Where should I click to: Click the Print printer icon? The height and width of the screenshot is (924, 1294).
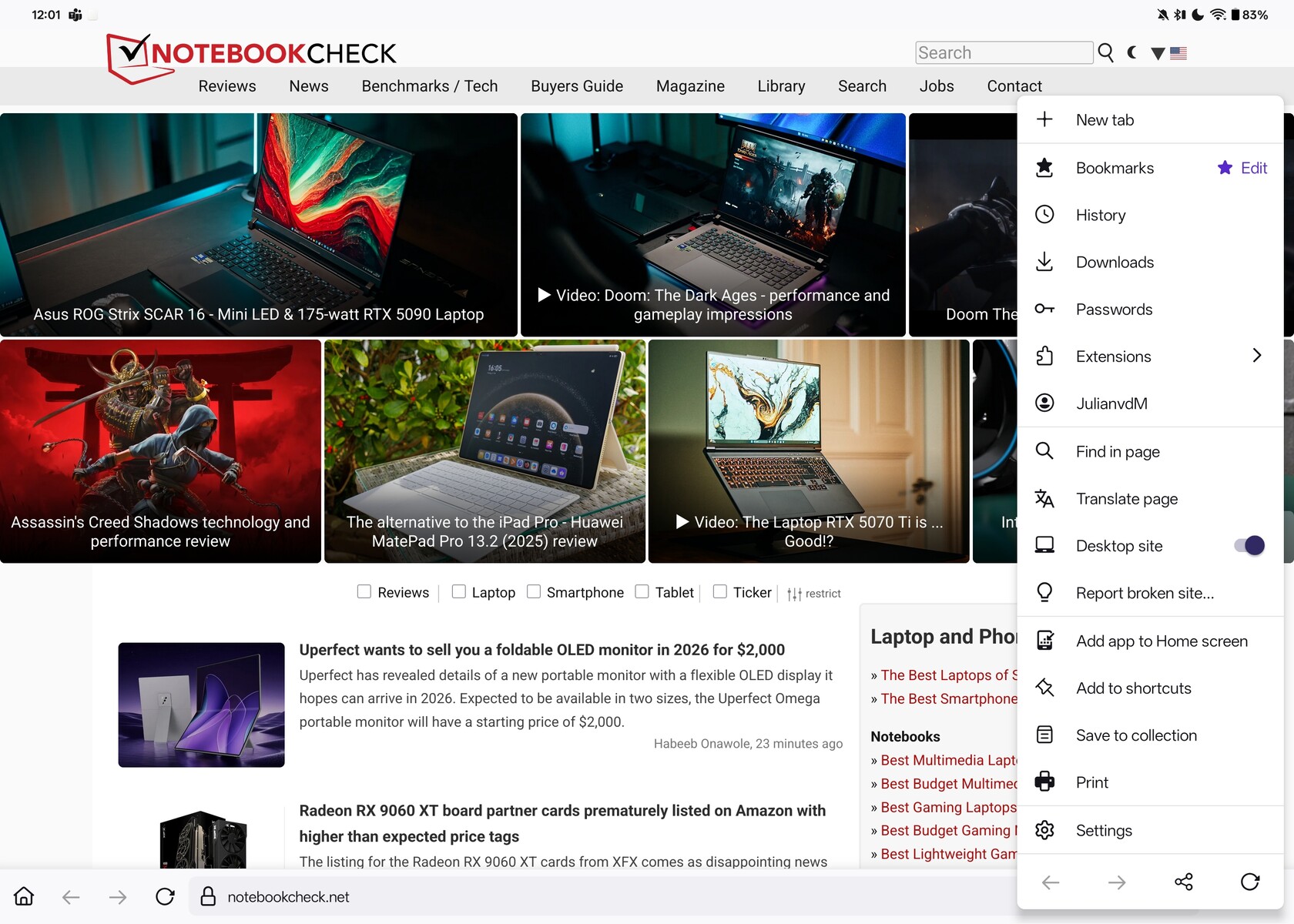[x=1044, y=782]
